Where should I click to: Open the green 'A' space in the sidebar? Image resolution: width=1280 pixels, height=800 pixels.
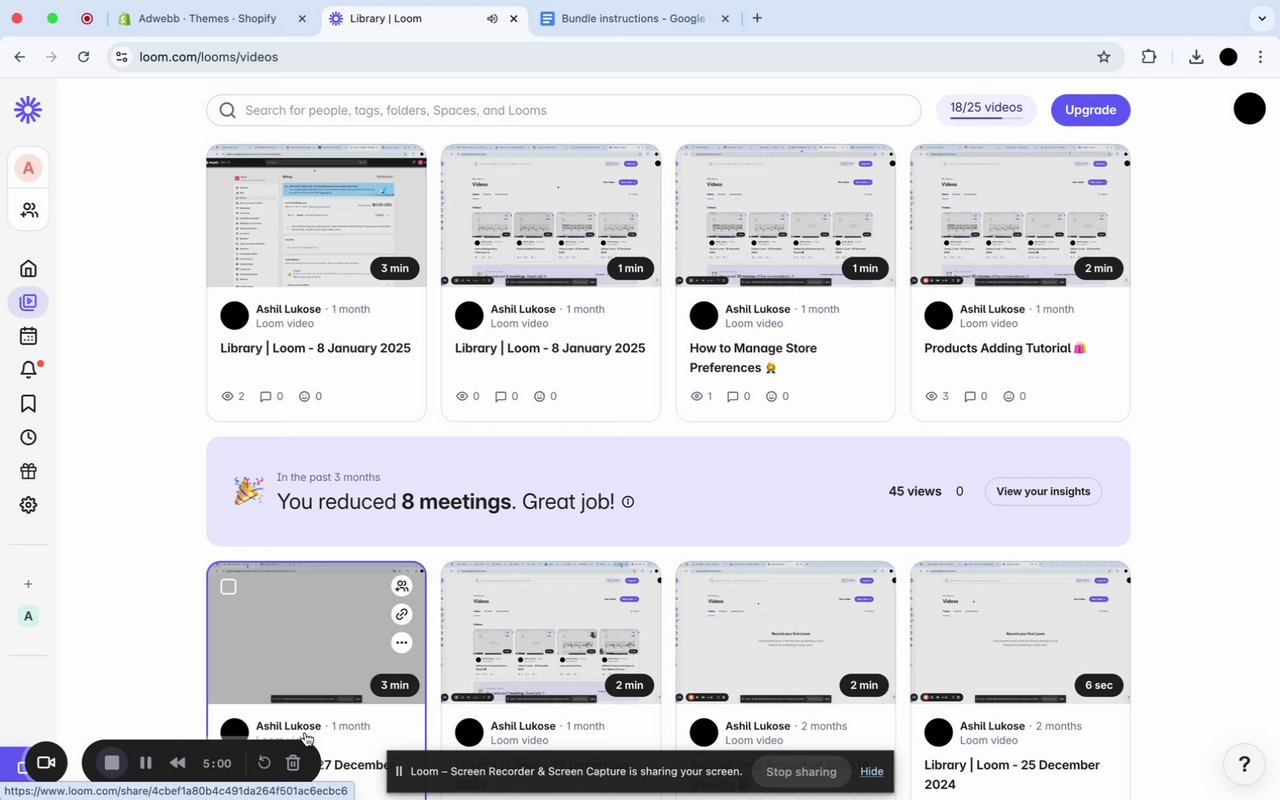pyautogui.click(x=28, y=616)
